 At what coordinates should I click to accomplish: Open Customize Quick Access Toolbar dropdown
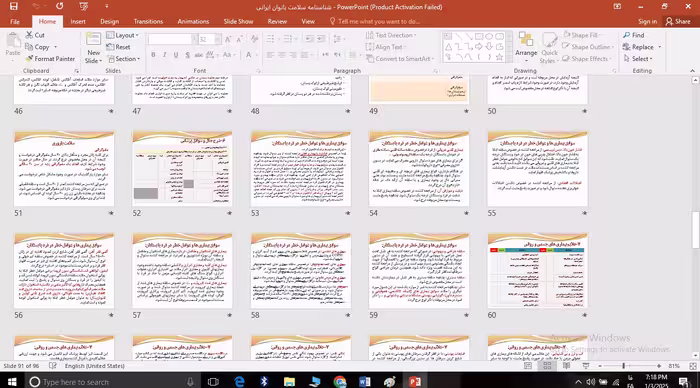(107, 6)
